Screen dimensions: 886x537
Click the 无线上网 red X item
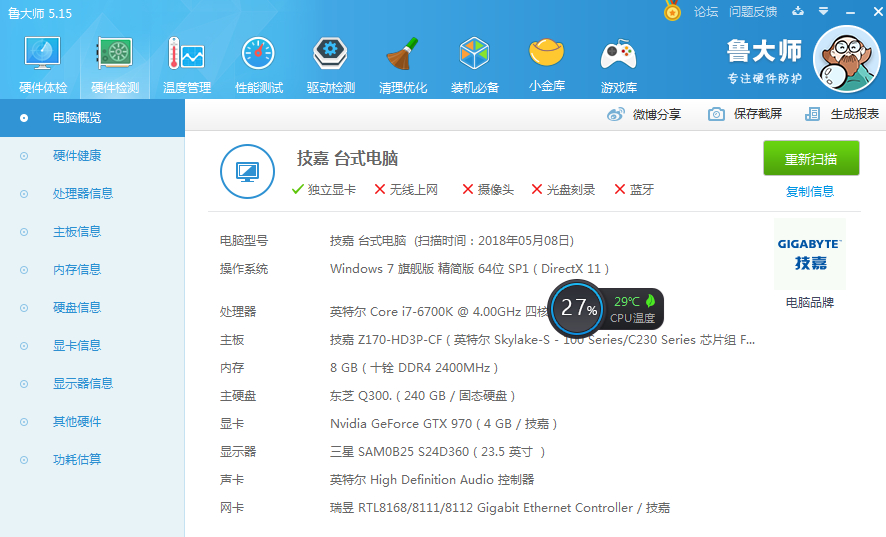[x=406, y=190]
